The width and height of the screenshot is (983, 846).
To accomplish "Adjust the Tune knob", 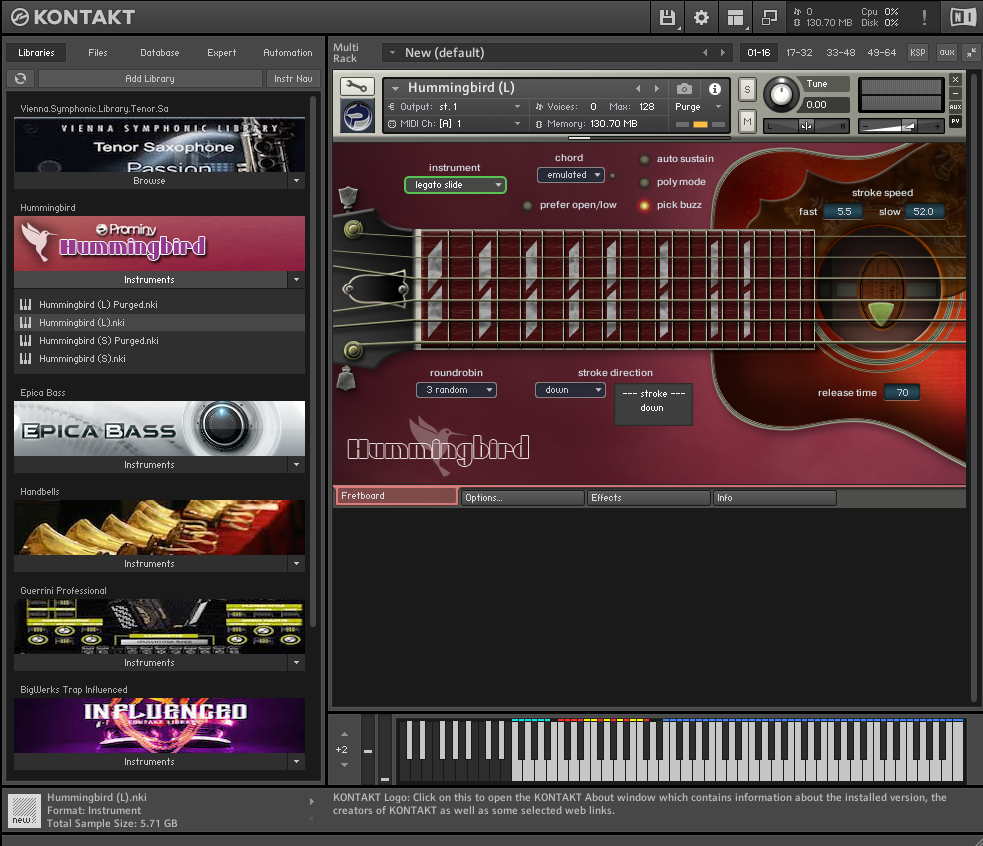I will click(781, 94).
